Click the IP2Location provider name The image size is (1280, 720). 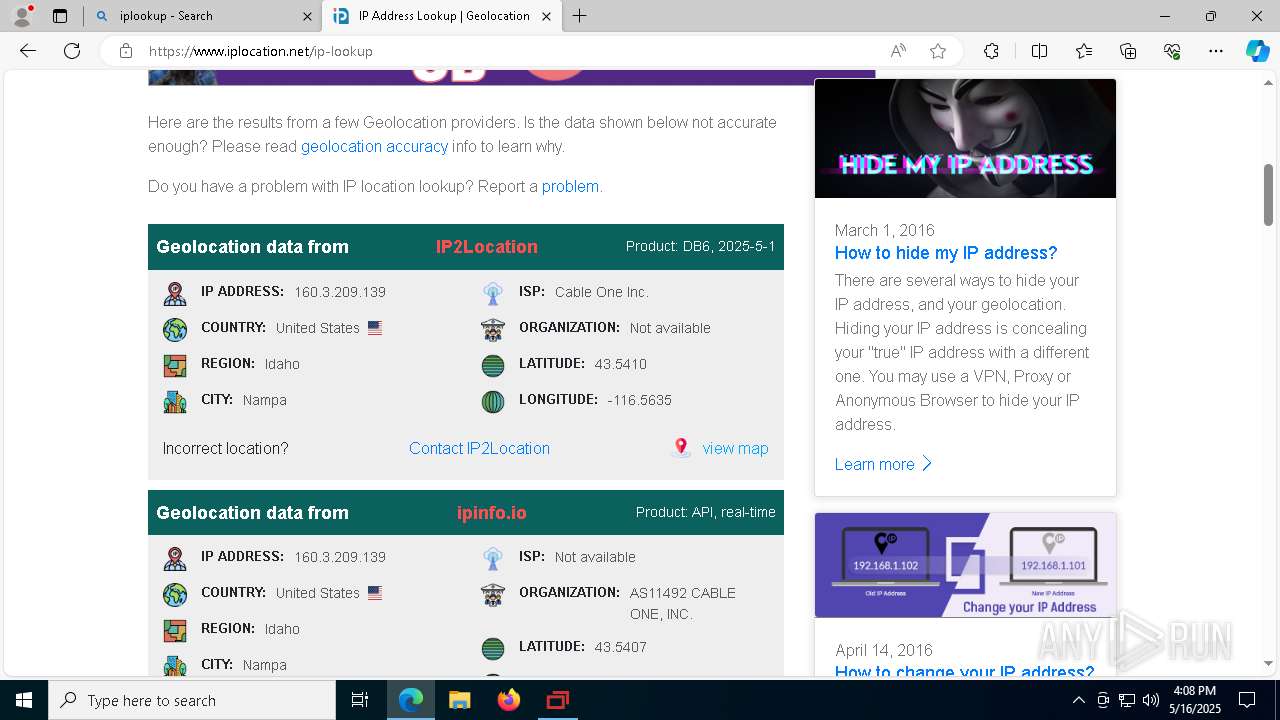pos(487,246)
